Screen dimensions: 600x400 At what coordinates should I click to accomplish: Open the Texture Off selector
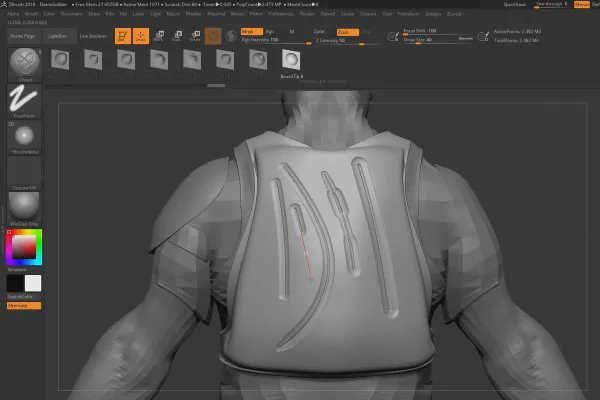coord(24,174)
